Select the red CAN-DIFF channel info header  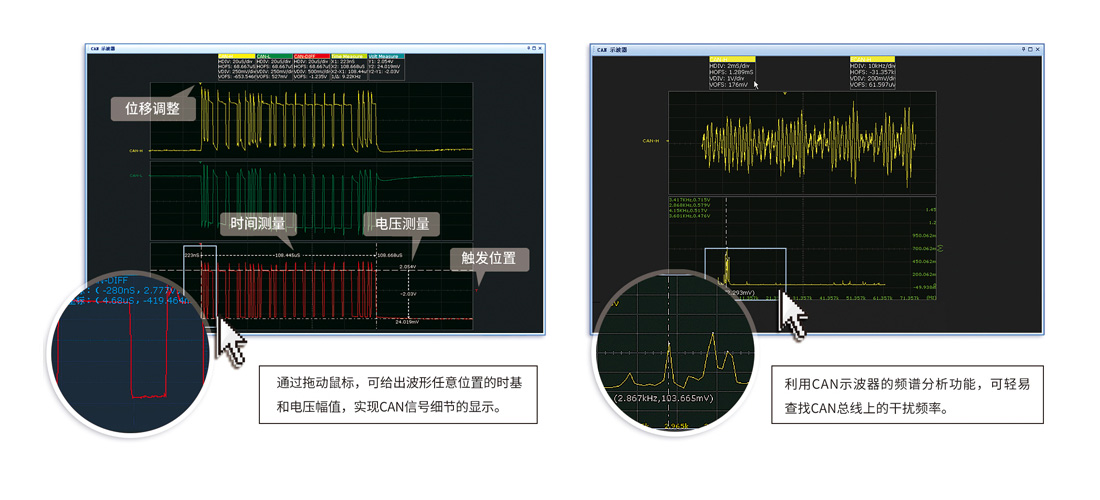311,57
